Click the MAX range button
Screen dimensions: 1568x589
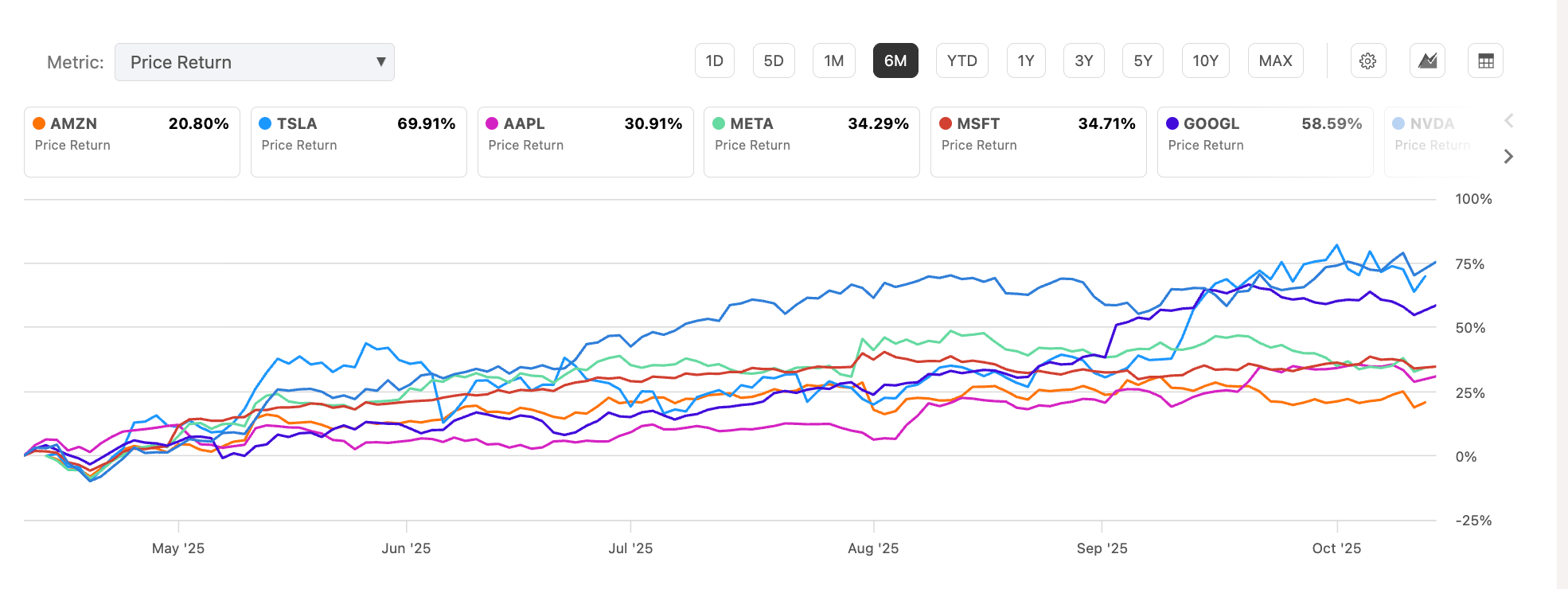point(1275,60)
